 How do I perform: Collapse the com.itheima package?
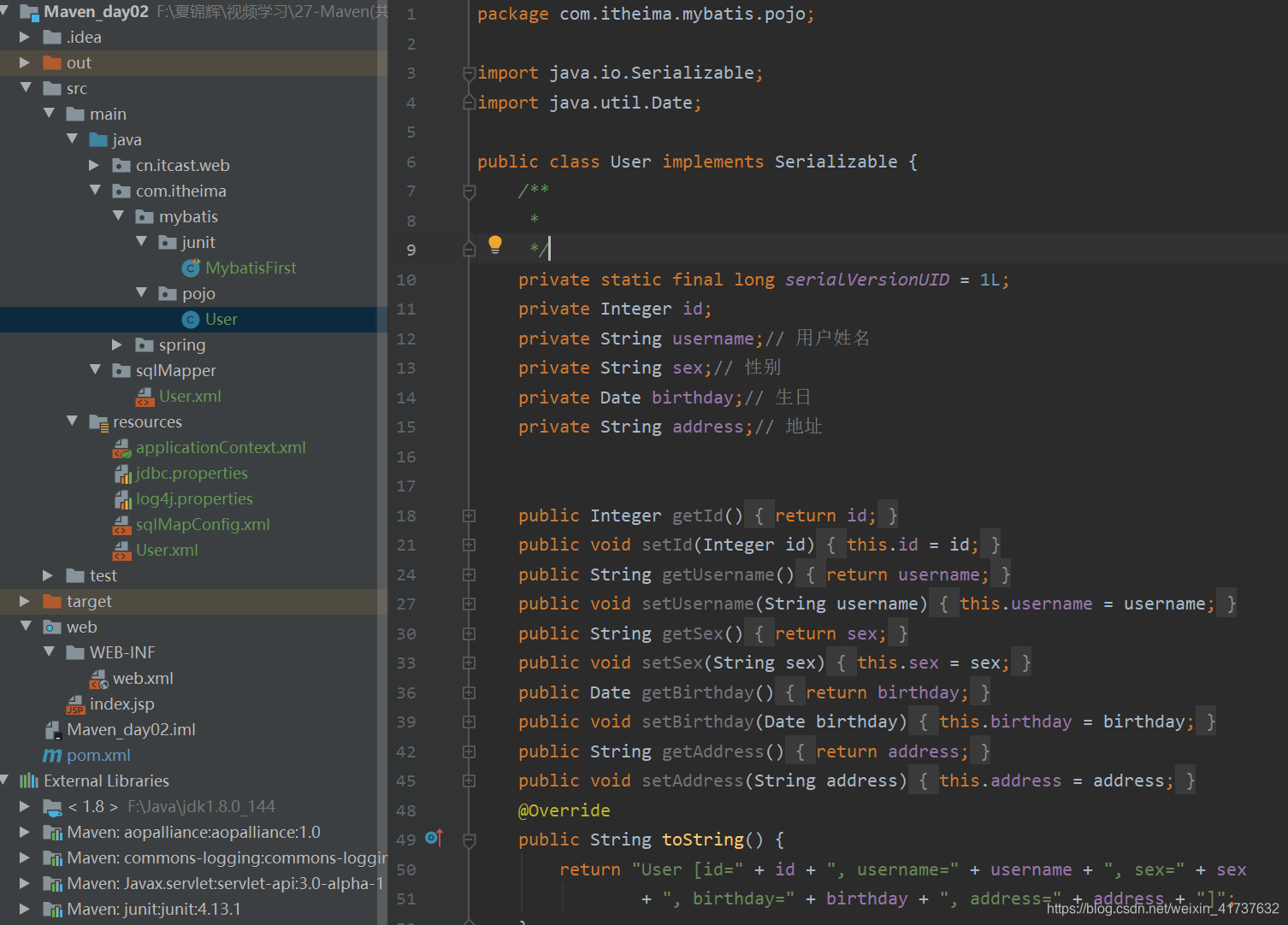click(95, 190)
